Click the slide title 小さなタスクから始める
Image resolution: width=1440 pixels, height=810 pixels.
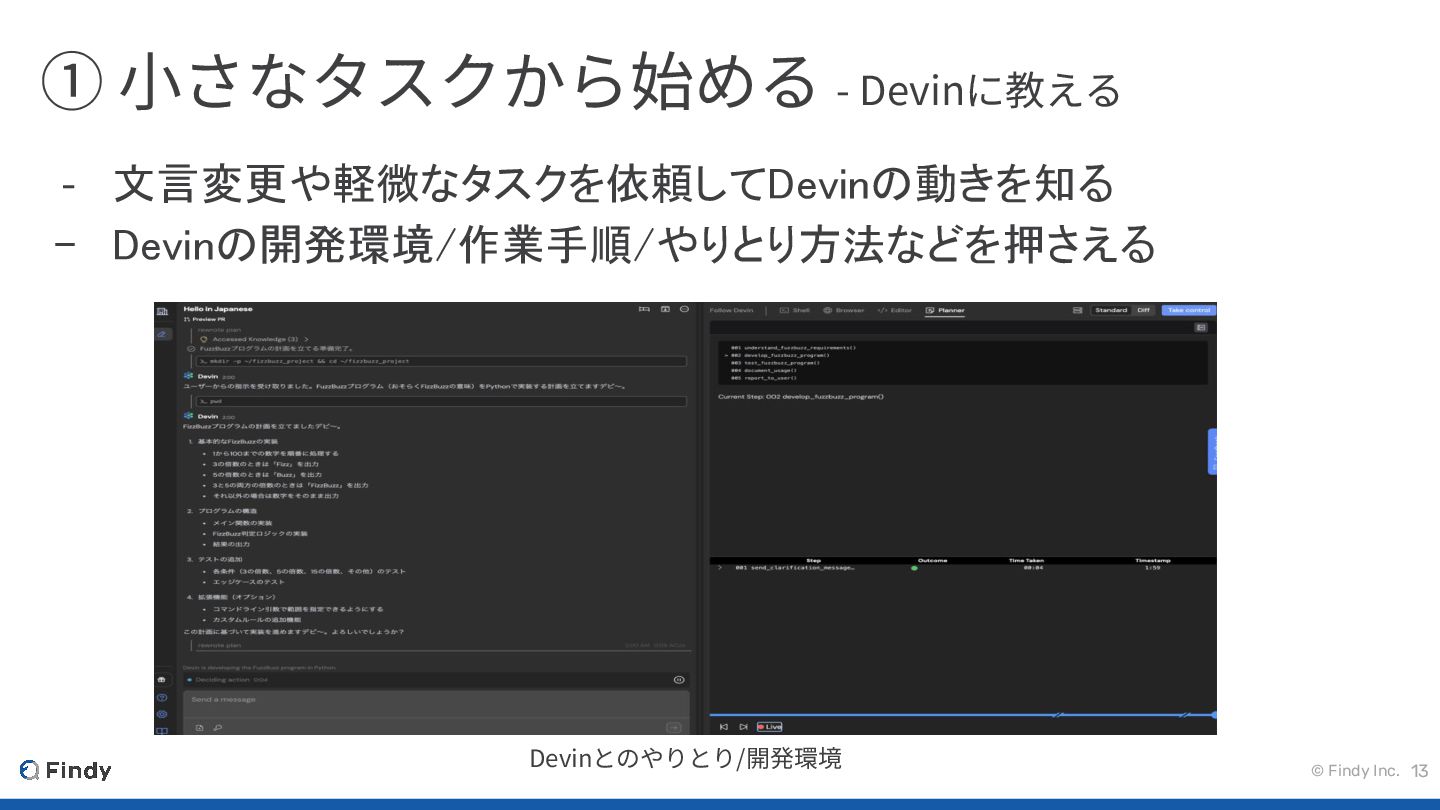tap(468, 81)
